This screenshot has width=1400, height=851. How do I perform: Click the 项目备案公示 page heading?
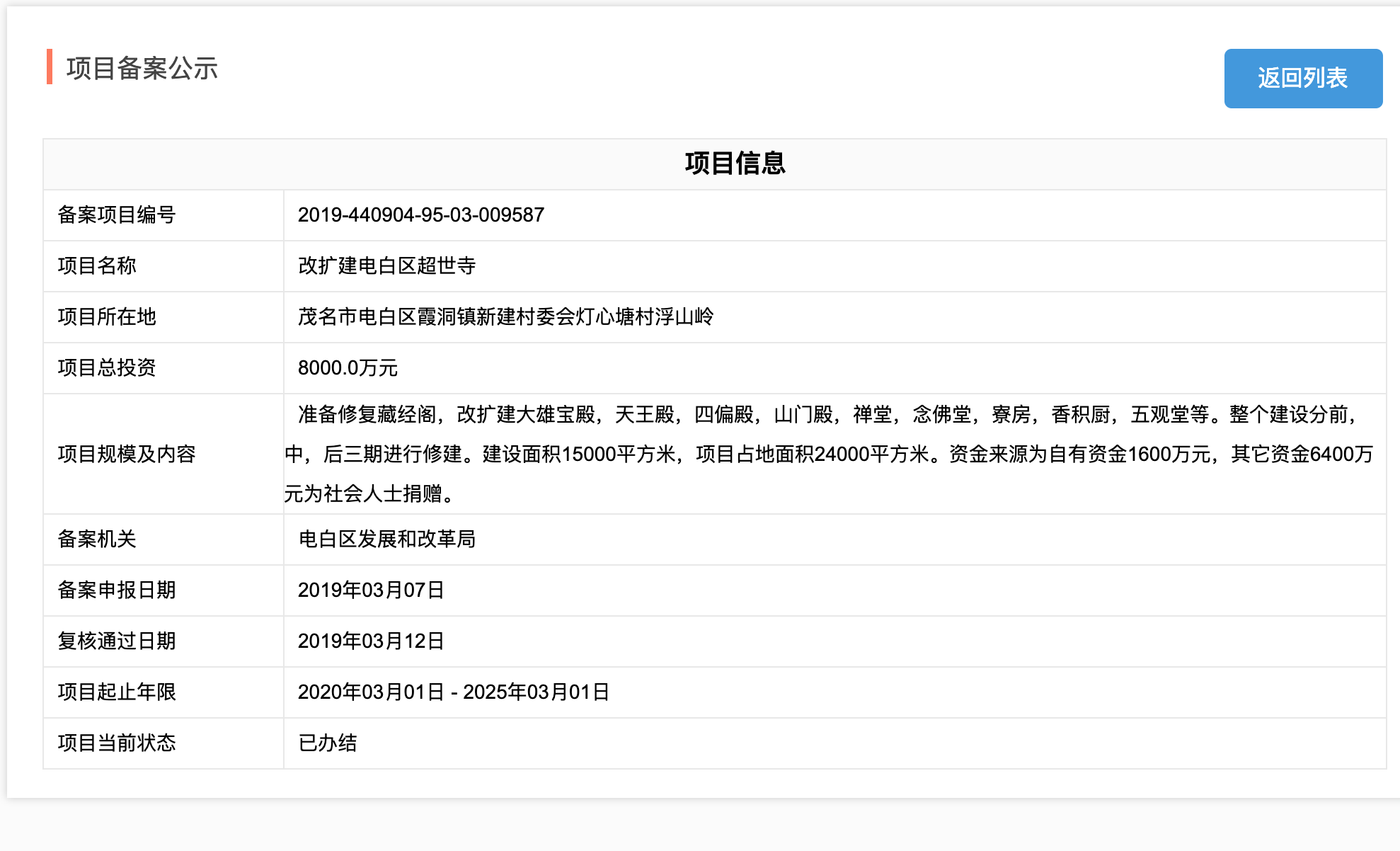click(x=142, y=69)
